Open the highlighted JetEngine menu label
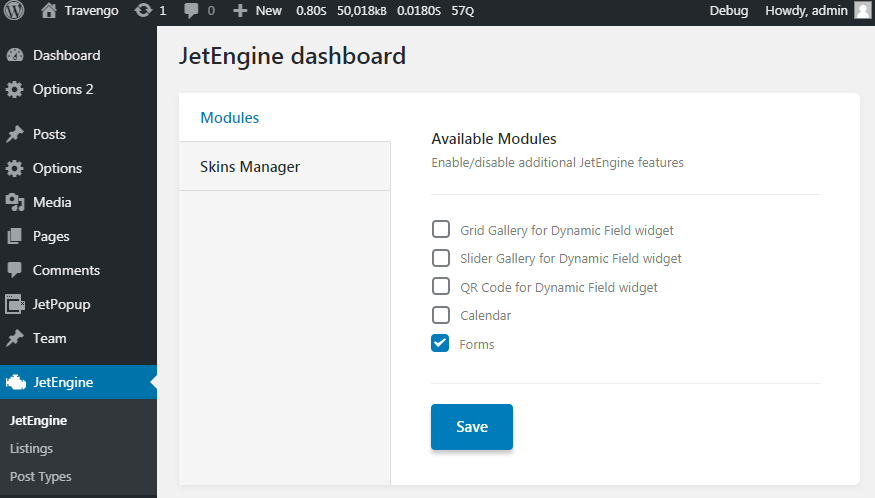This screenshot has height=498, width=875. [x=63, y=382]
